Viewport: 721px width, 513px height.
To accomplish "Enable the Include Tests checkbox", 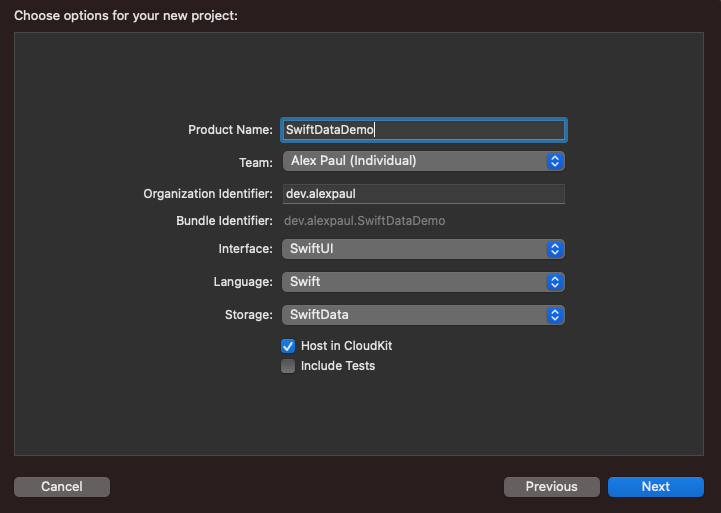I will pos(288,366).
